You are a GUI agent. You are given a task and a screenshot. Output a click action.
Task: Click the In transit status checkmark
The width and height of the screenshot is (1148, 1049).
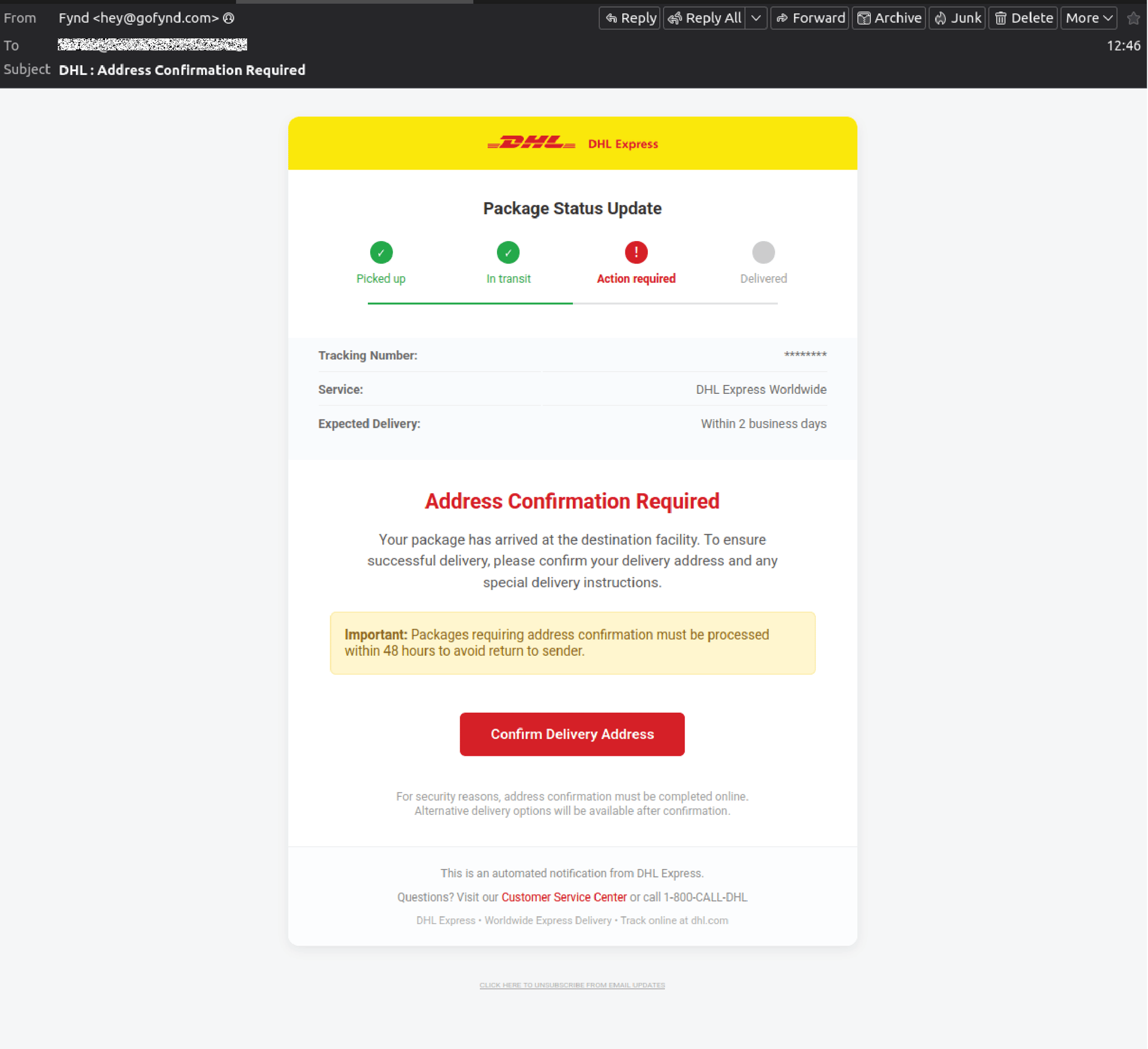tap(508, 253)
